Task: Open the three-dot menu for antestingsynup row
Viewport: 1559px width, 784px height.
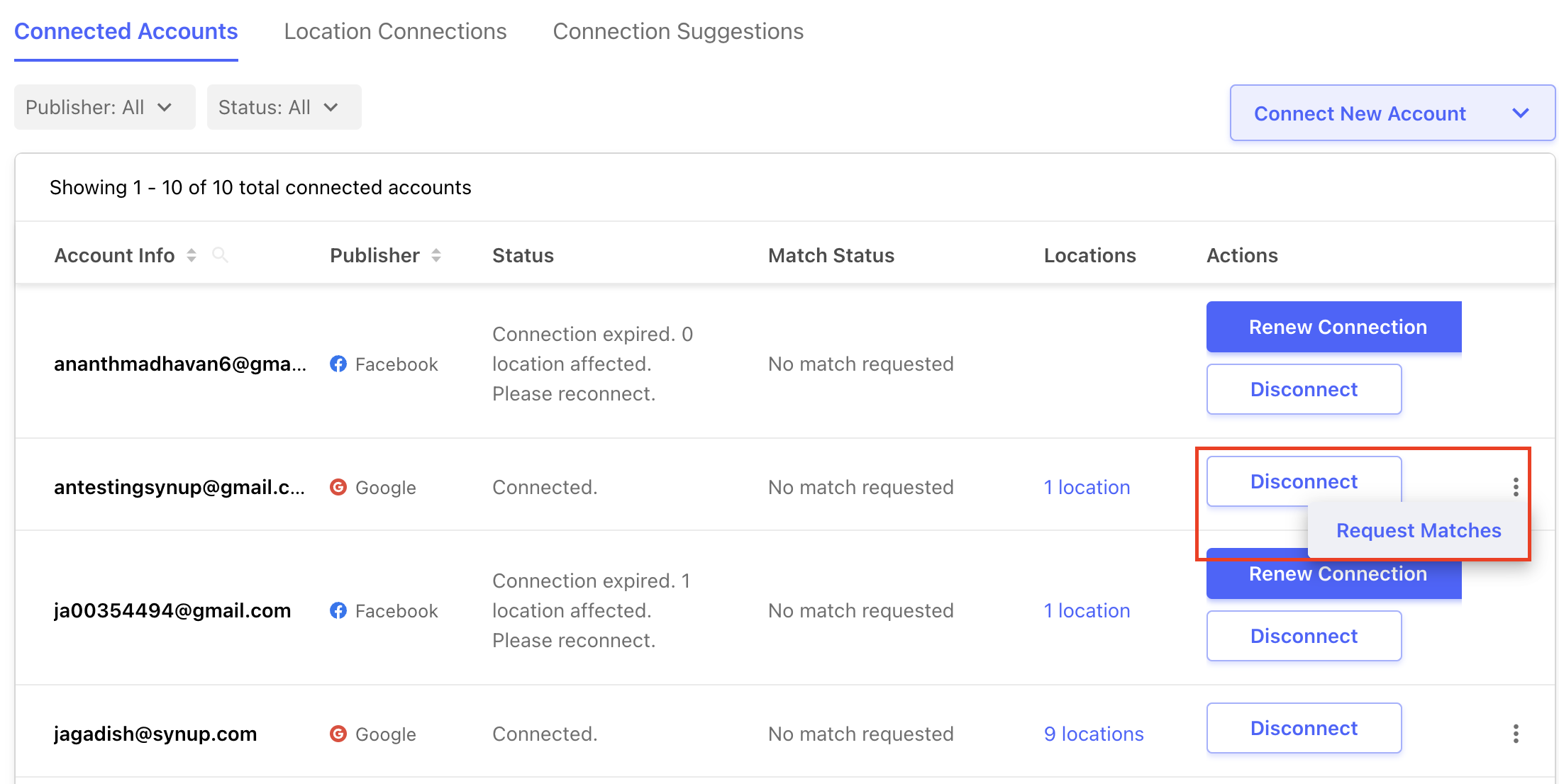Action: point(1516,487)
